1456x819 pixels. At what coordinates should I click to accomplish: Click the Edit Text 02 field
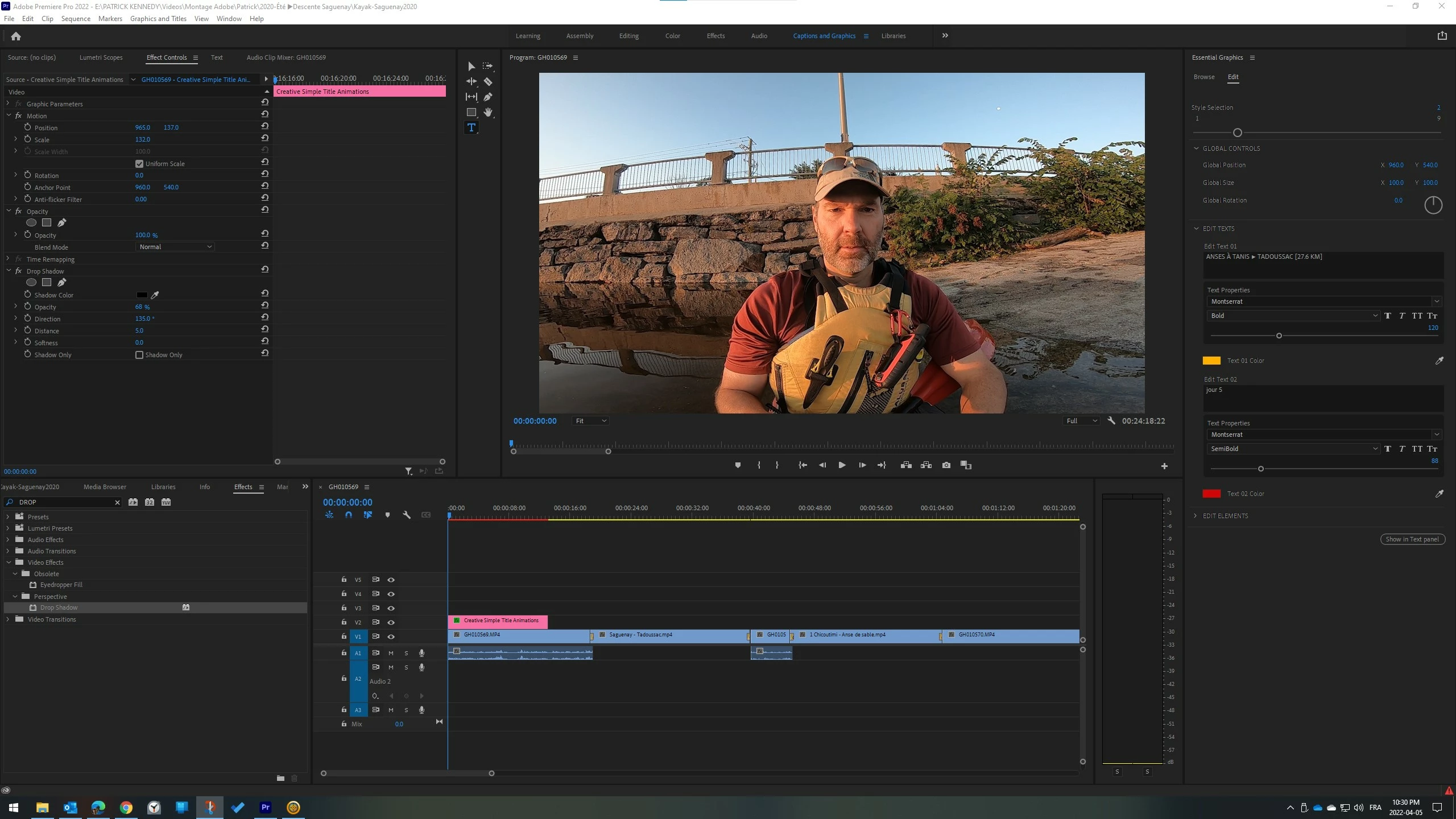(x=1322, y=397)
